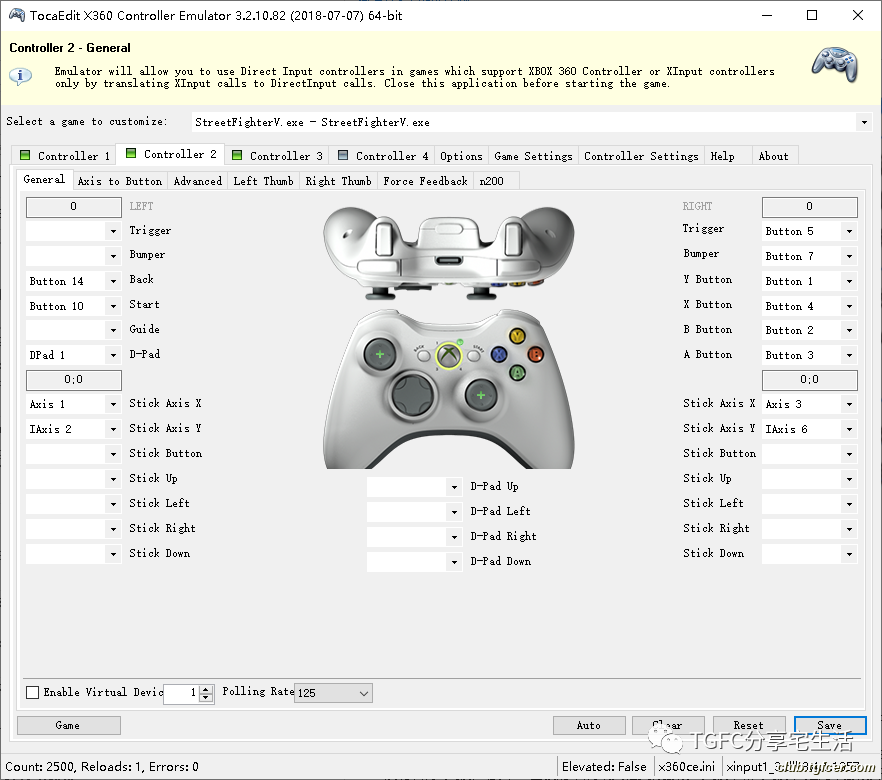Click the left thumbstick on the controller image
Viewport: 882px width, 780px height.
coord(380,354)
